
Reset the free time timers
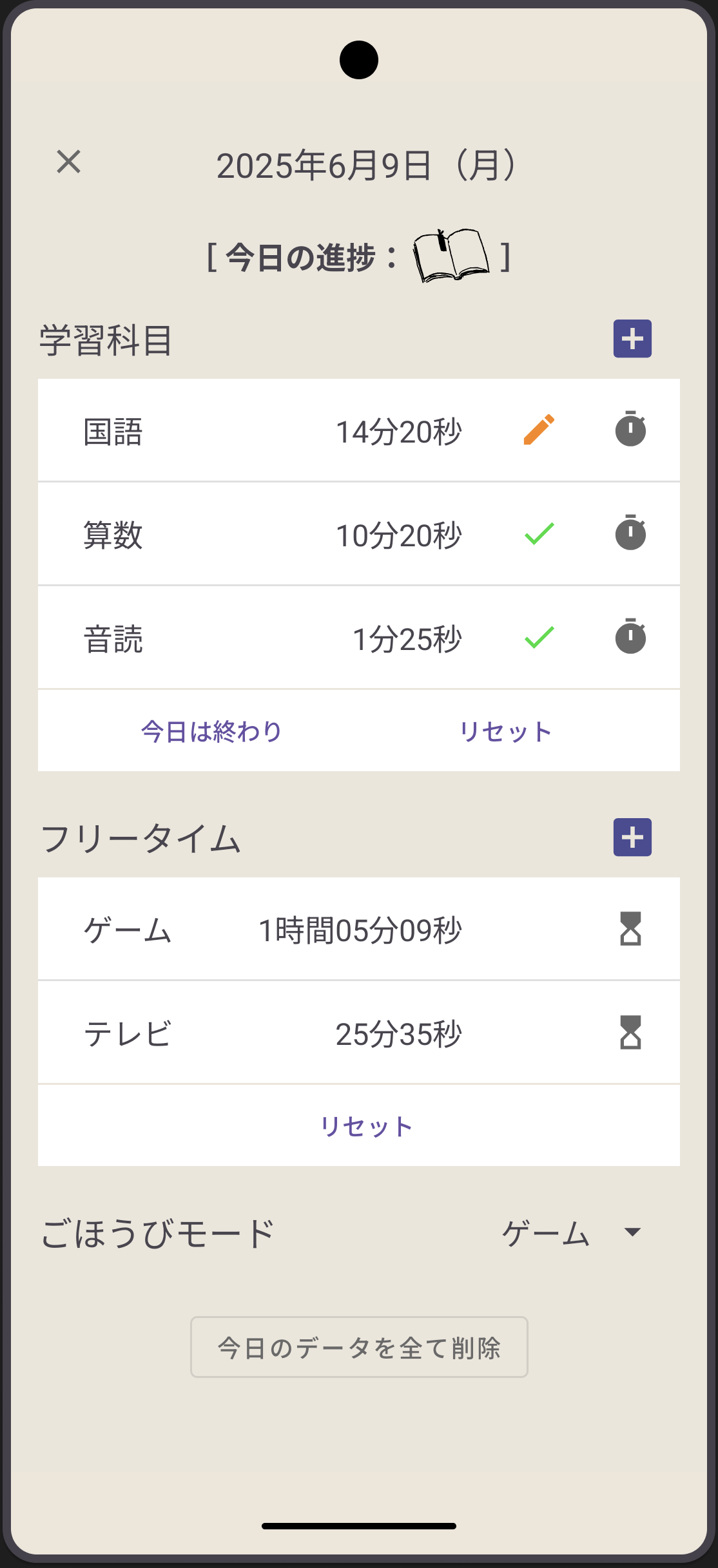[366, 1126]
